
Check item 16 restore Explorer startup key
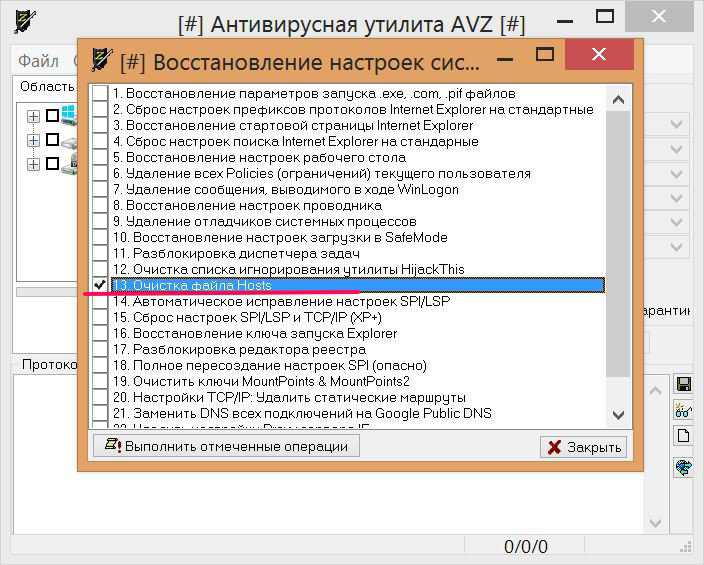[x=100, y=333]
